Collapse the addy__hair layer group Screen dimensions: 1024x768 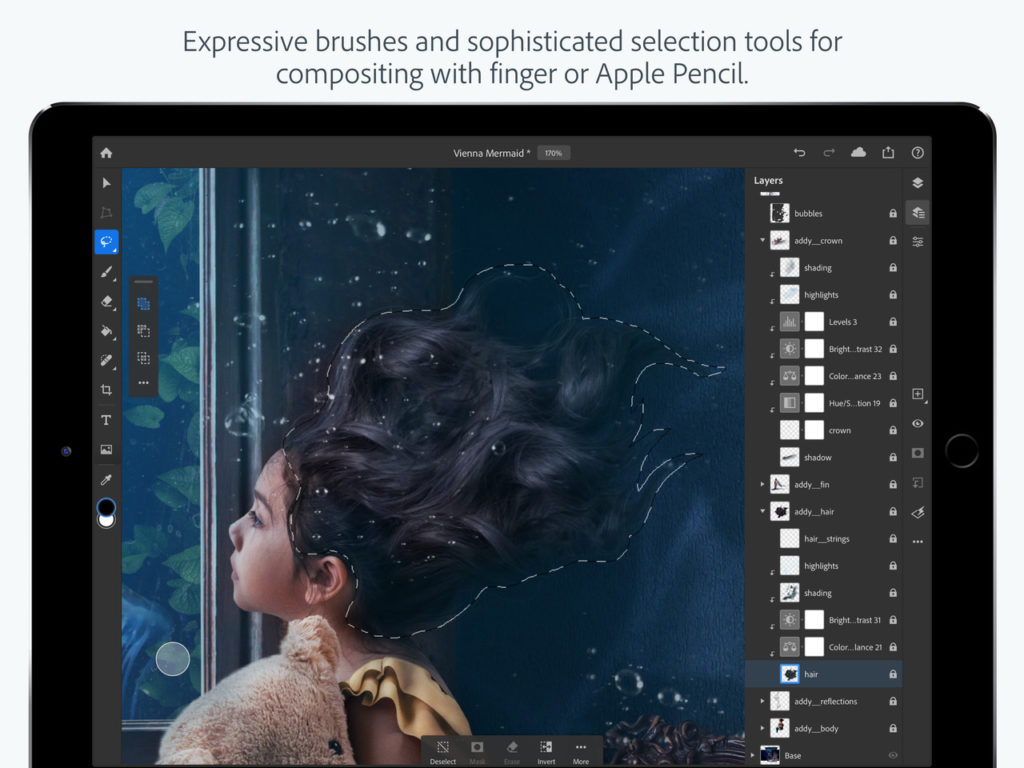[x=762, y=511]
